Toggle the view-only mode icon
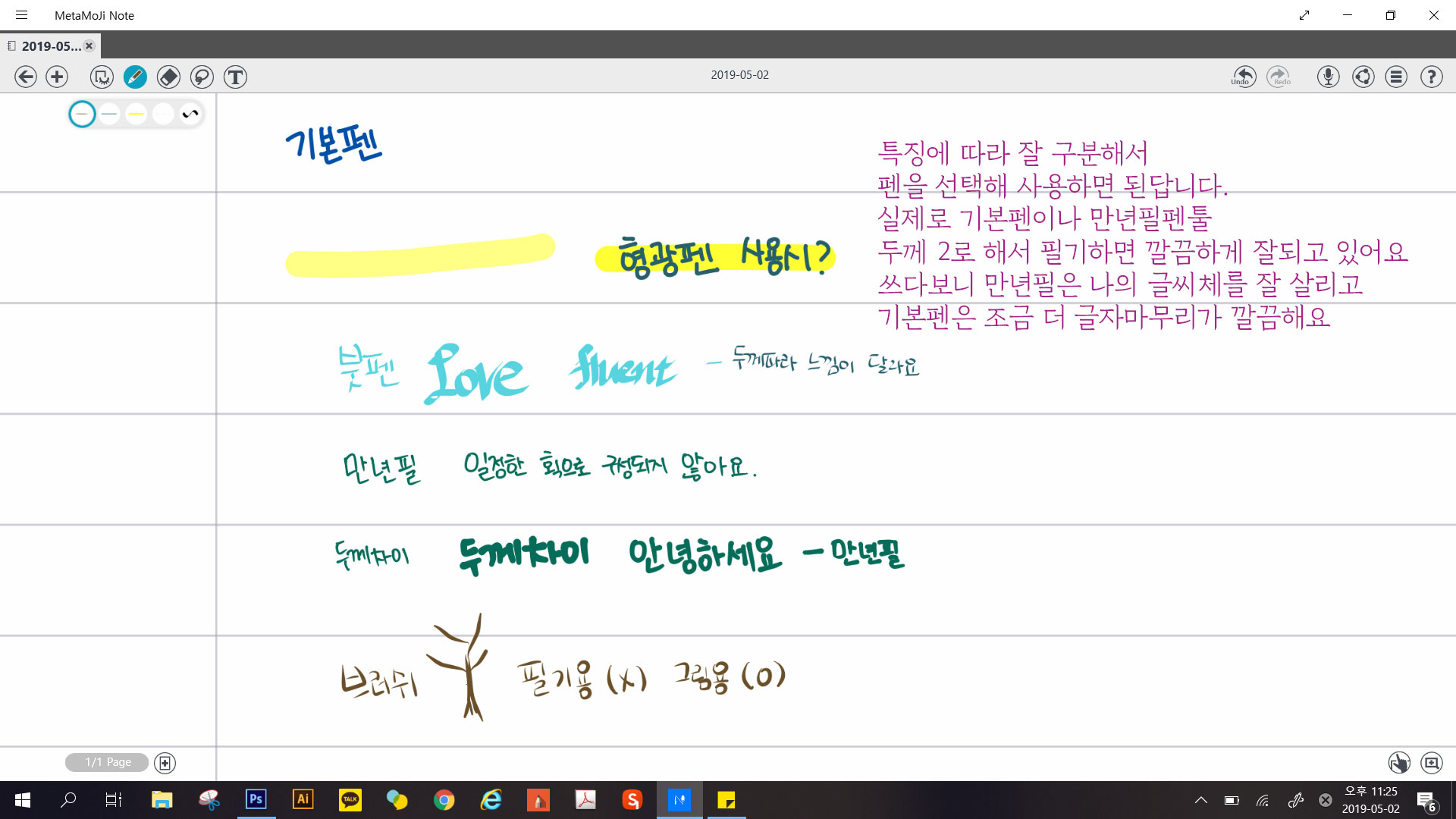This screenshot has height=819, width=1456. [x=101, y=77]
